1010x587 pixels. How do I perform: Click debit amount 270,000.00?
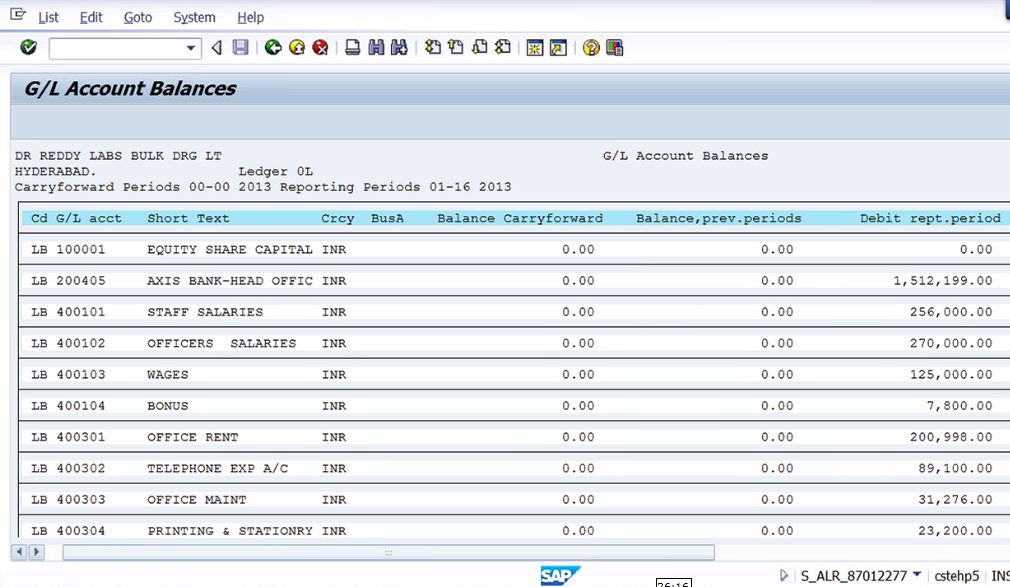(x=951, y=343)
